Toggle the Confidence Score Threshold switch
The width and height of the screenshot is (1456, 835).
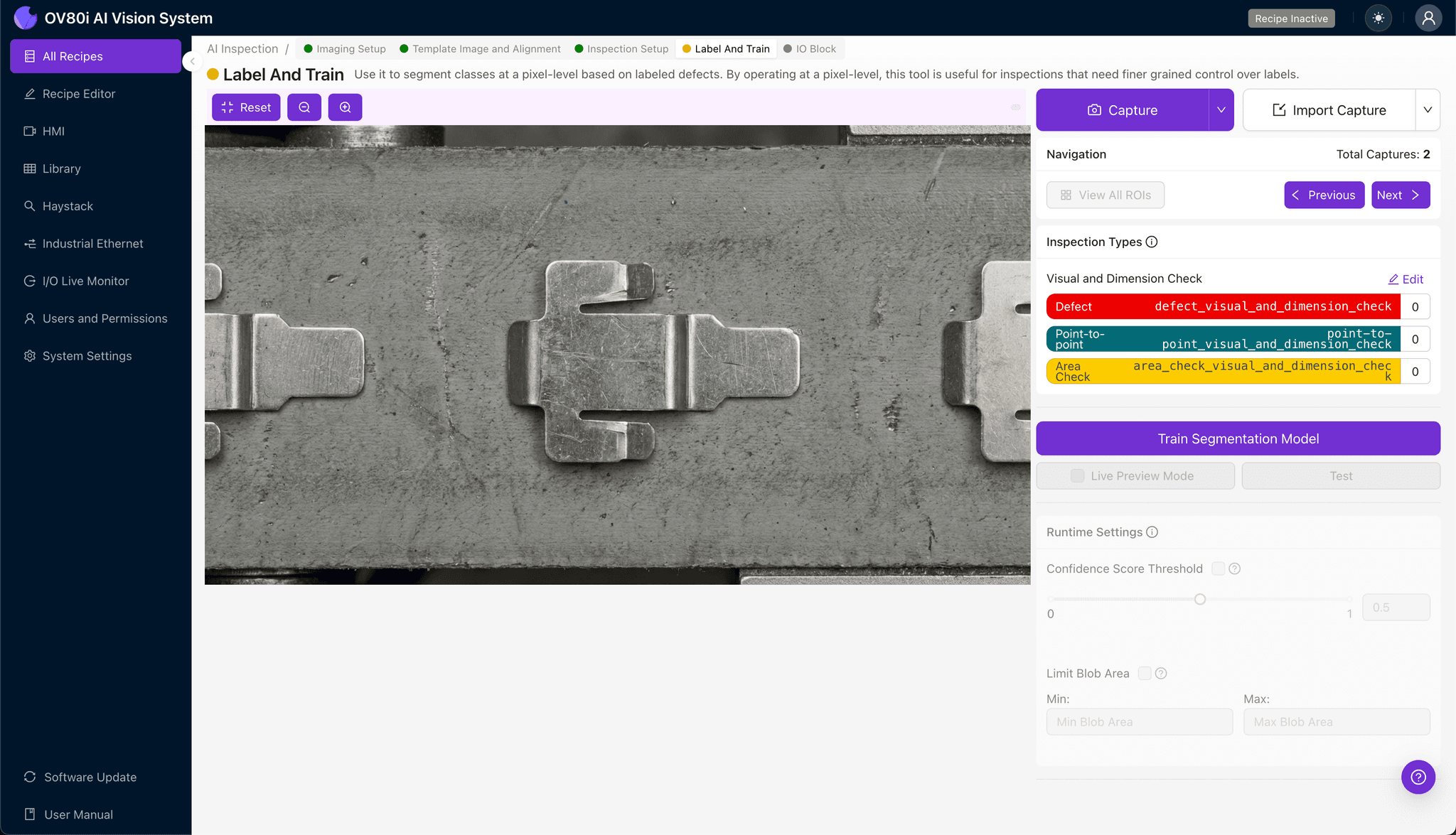[1217, 569]
